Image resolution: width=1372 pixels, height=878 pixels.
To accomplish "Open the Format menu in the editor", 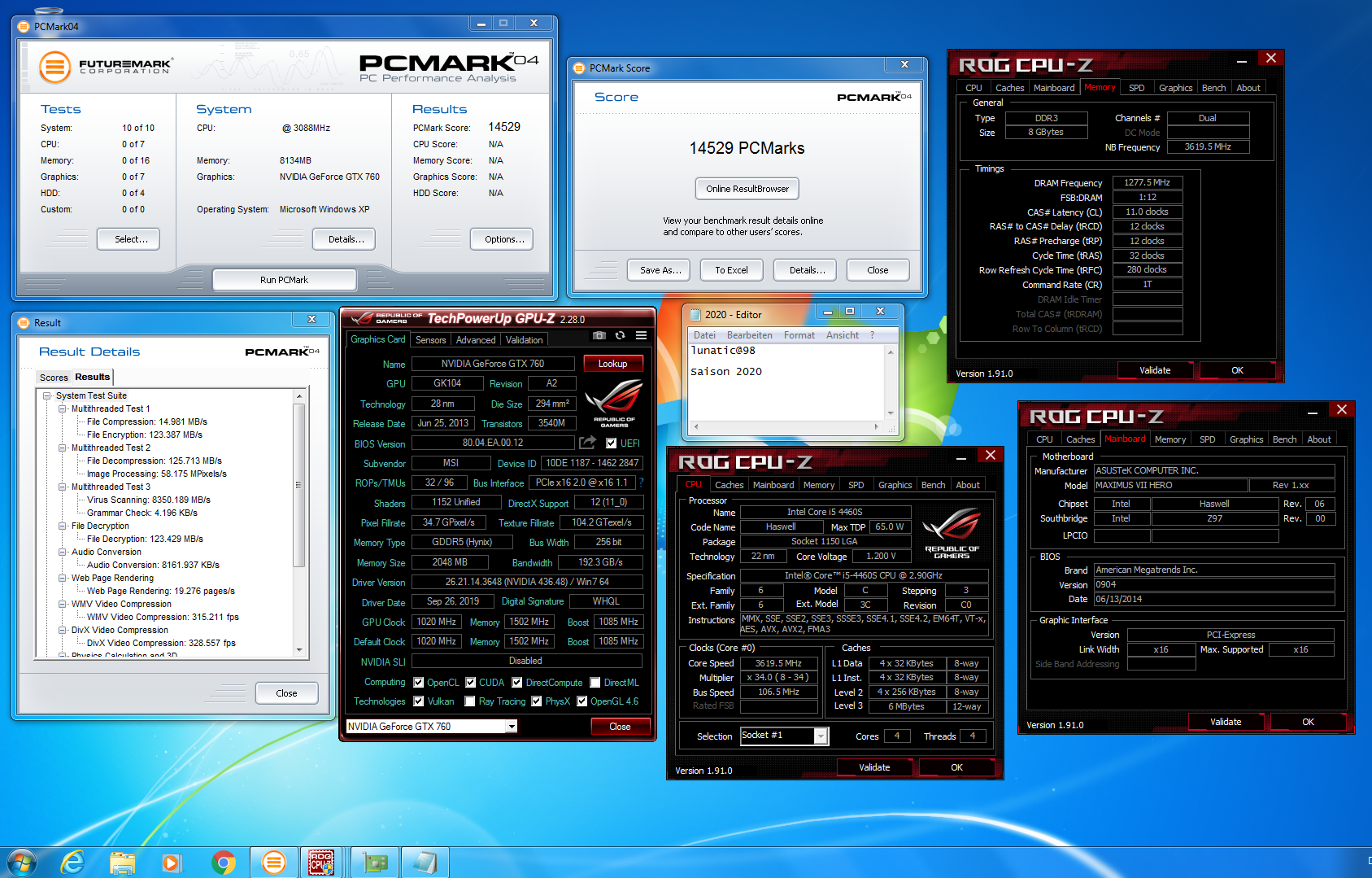I will point(799,335).
